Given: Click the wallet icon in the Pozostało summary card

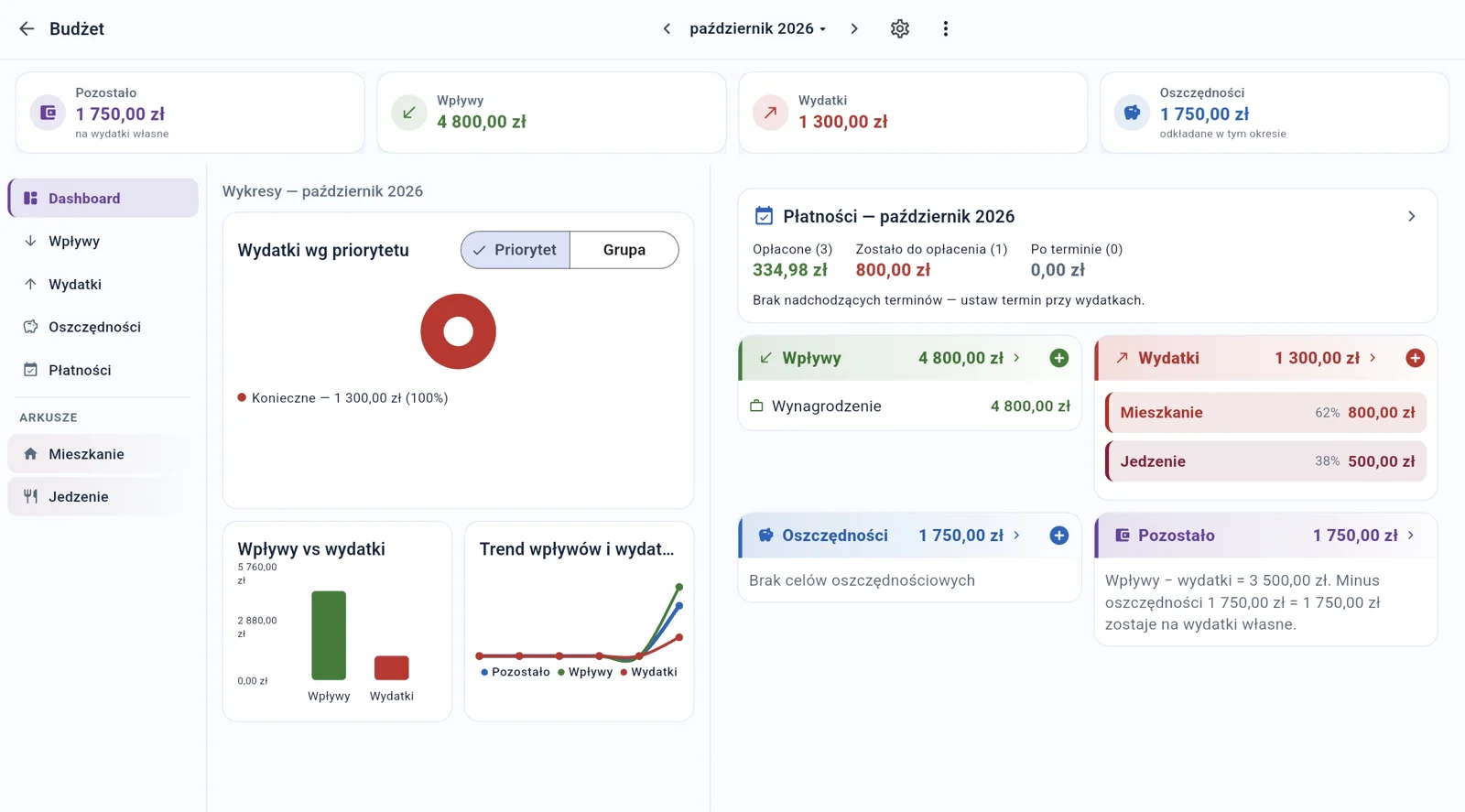Looking at the screenshot, I should 48,113.
